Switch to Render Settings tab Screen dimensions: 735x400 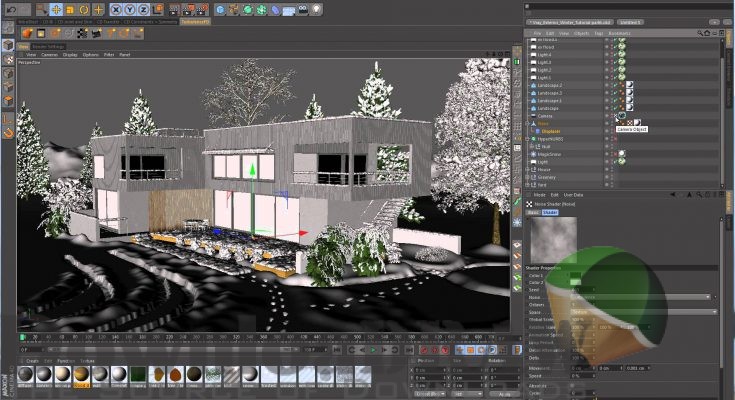50,46
